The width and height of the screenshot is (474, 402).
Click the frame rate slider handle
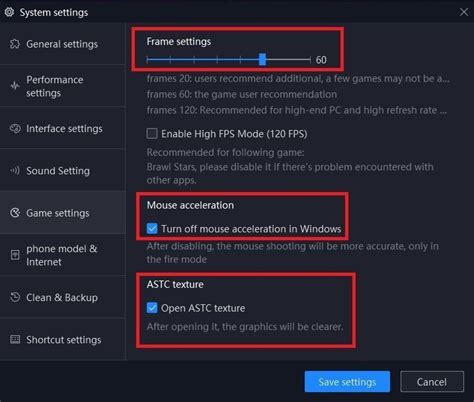tap(263, 59)
